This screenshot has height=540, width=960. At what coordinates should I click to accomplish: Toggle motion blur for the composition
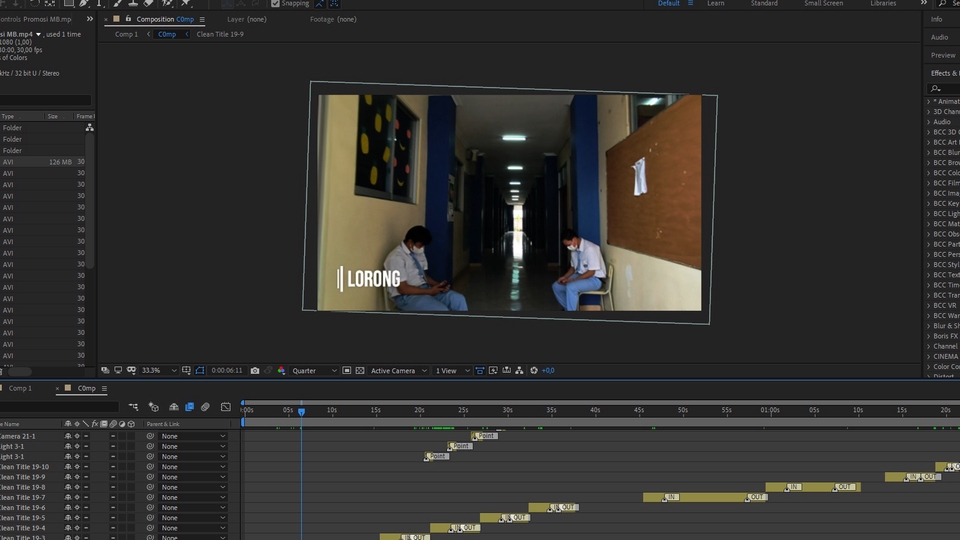[205, 407]
